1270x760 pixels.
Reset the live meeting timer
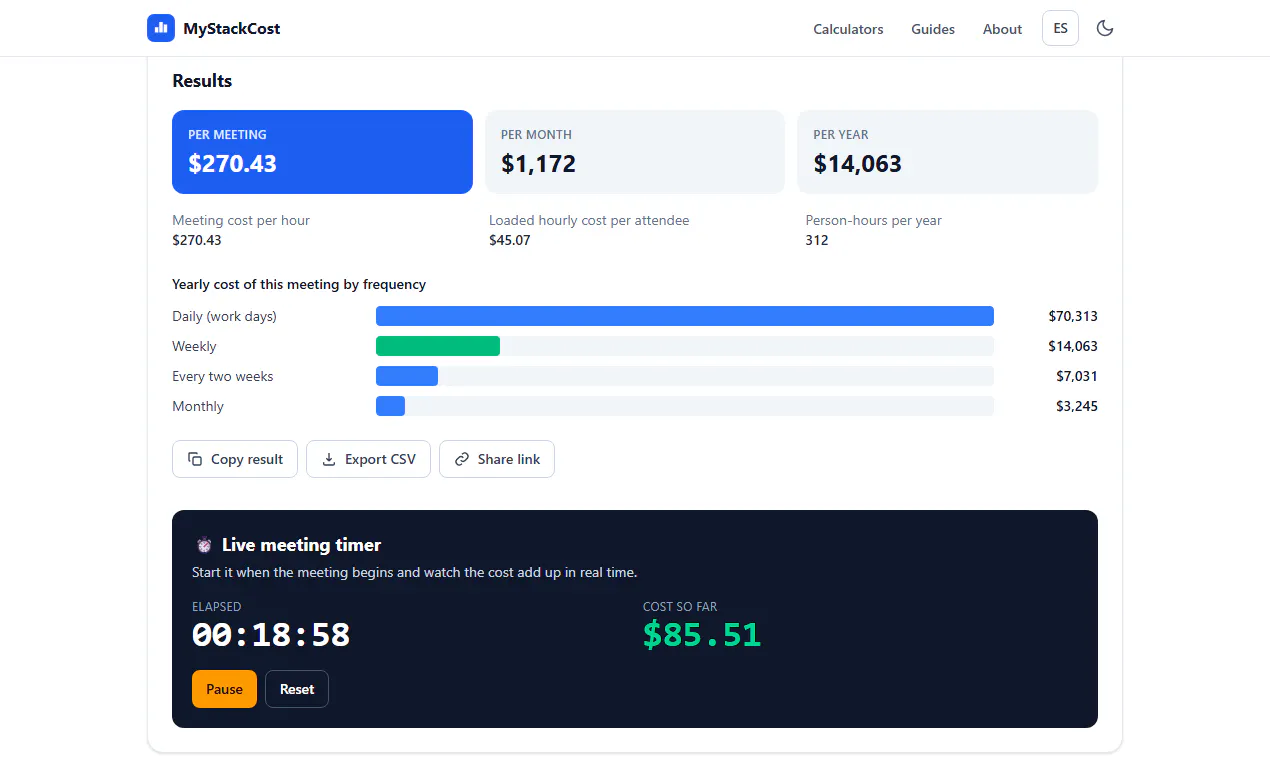point(297,689)
